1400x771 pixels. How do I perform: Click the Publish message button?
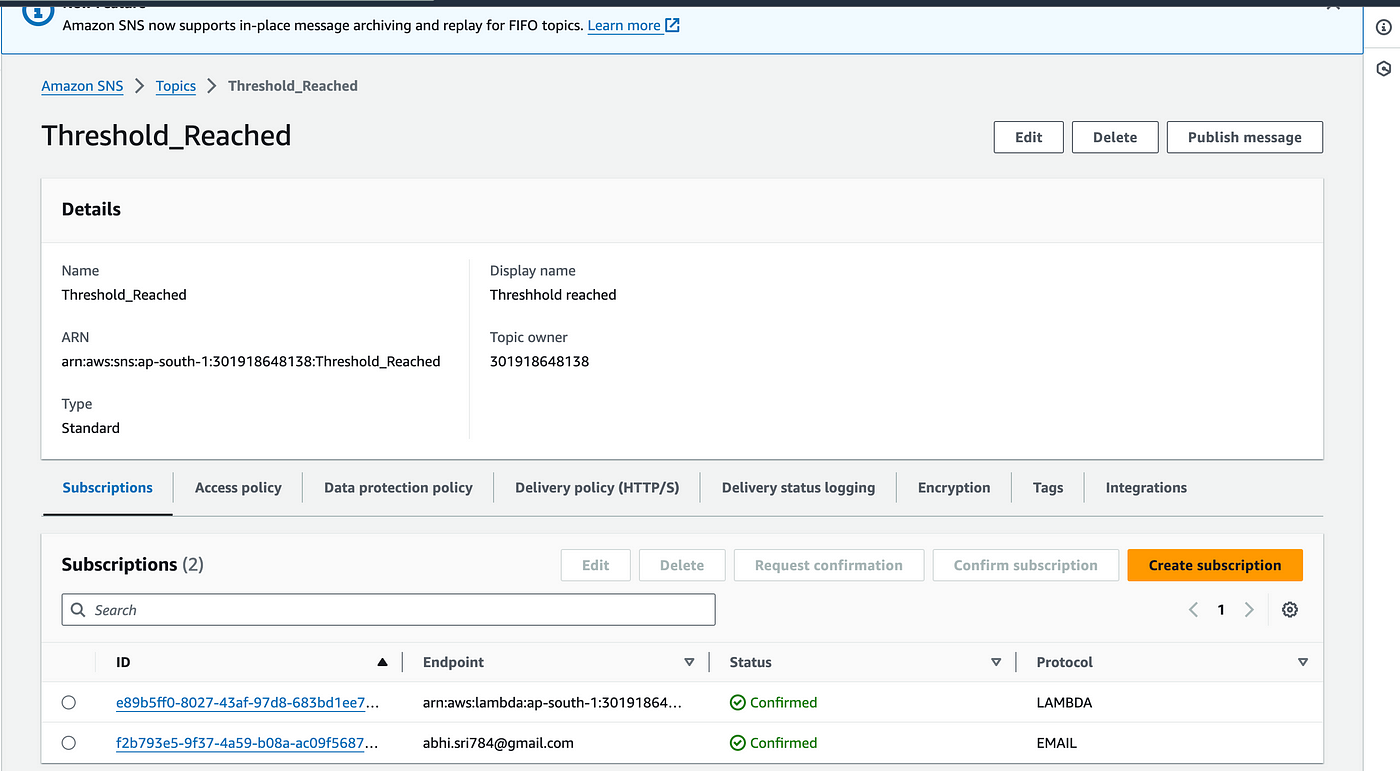(1245, 138)
